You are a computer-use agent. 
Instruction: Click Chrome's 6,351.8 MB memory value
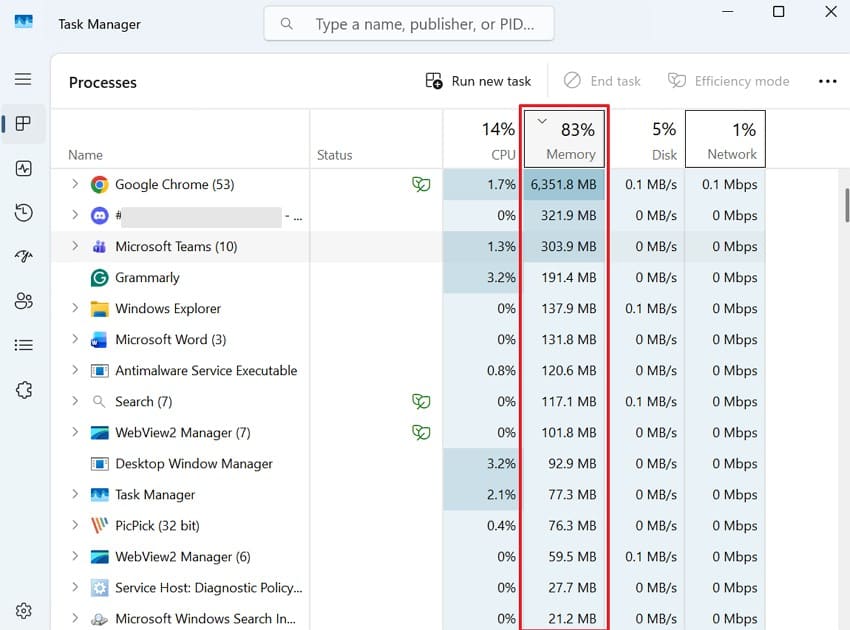[564, 185]
